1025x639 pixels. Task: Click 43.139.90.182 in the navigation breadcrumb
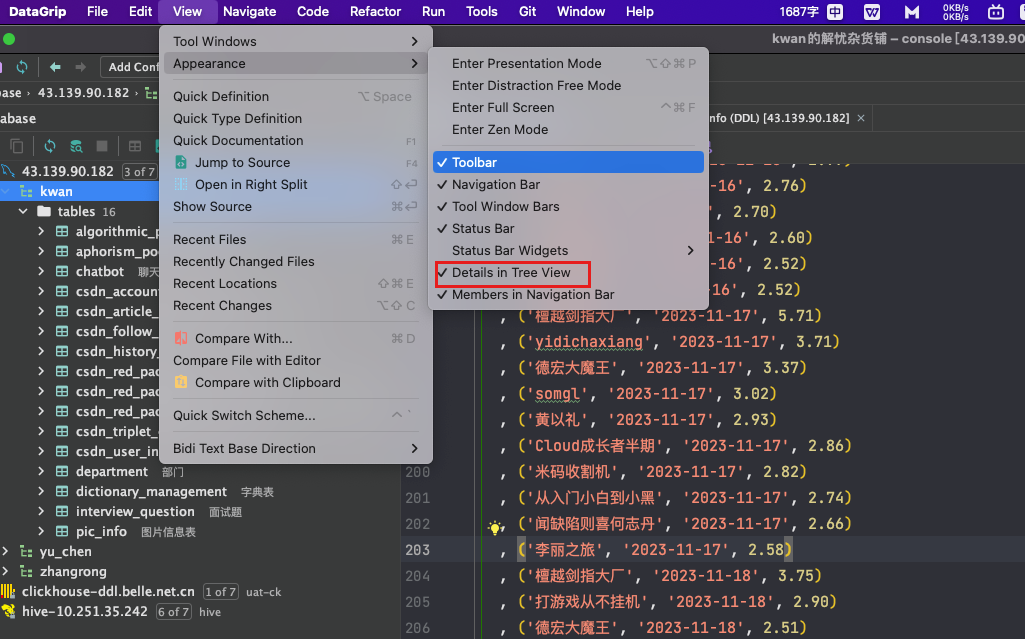coord(83,93)
